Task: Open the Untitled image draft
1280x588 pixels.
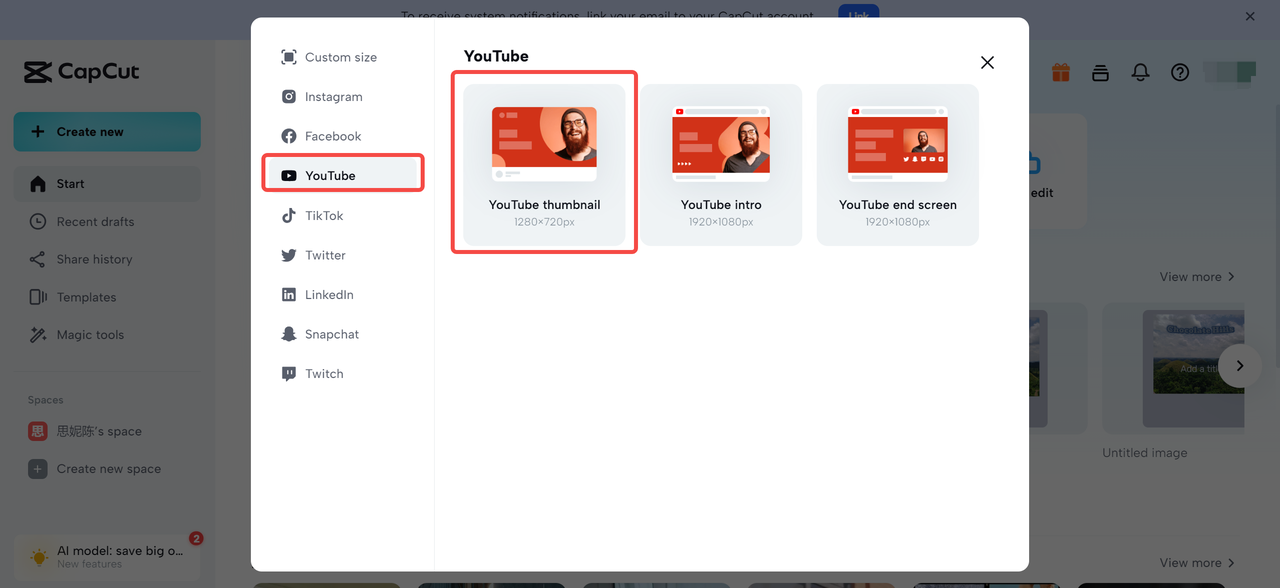Action: point(1173,368)
